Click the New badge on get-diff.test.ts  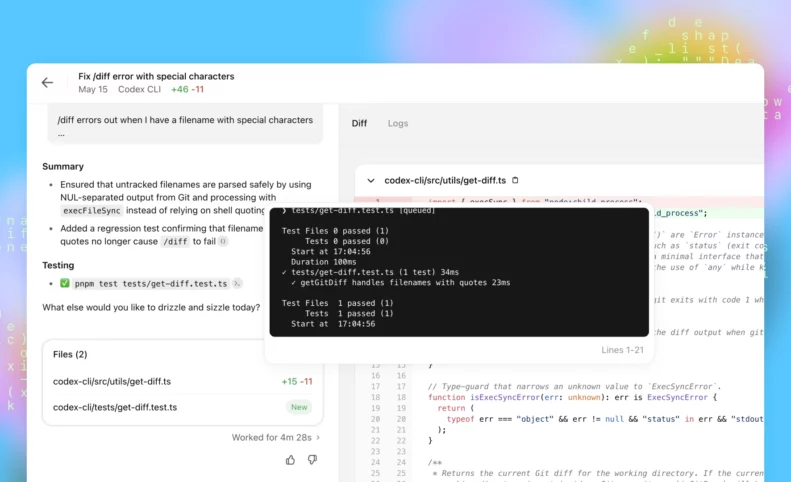(299, 407)
